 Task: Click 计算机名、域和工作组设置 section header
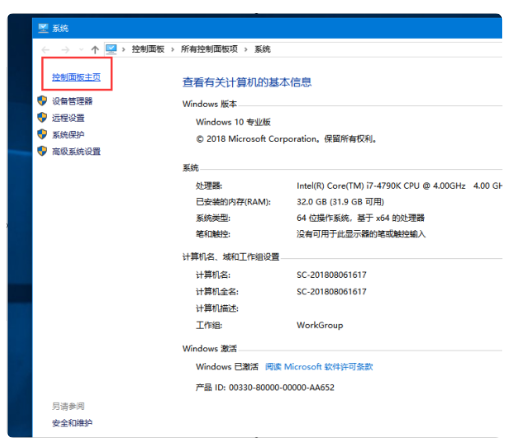tap(231, 257)
